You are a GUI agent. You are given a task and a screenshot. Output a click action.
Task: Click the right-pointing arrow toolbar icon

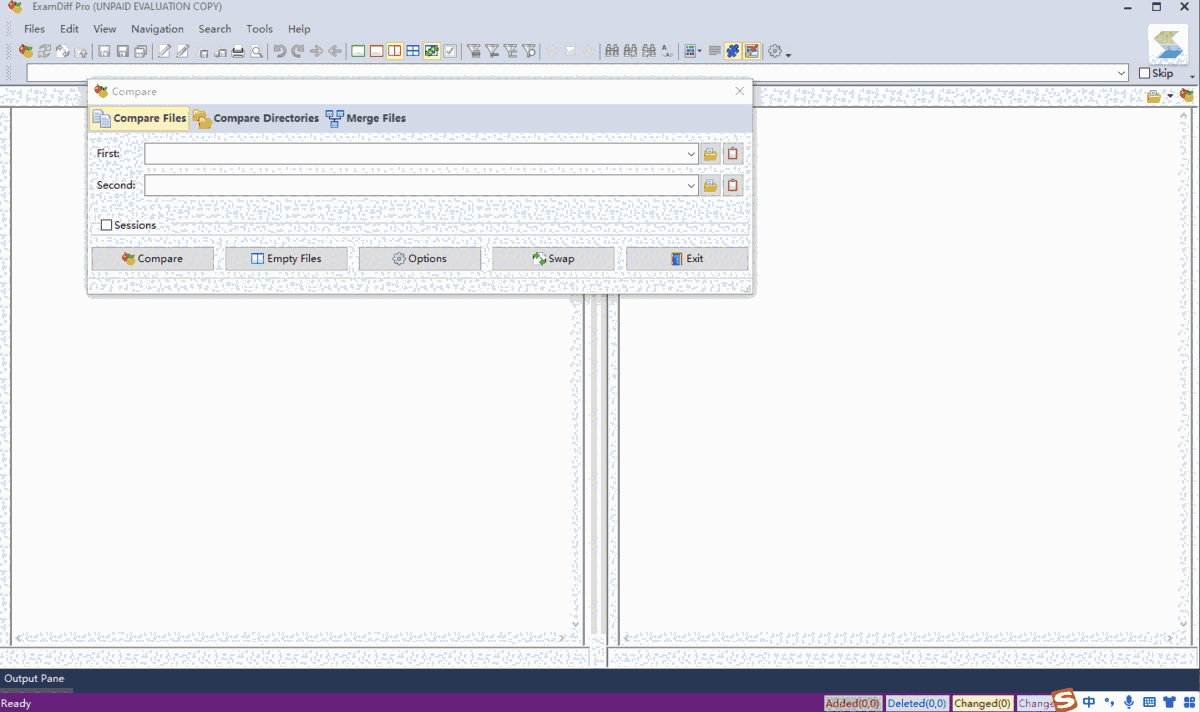[316, 51]
